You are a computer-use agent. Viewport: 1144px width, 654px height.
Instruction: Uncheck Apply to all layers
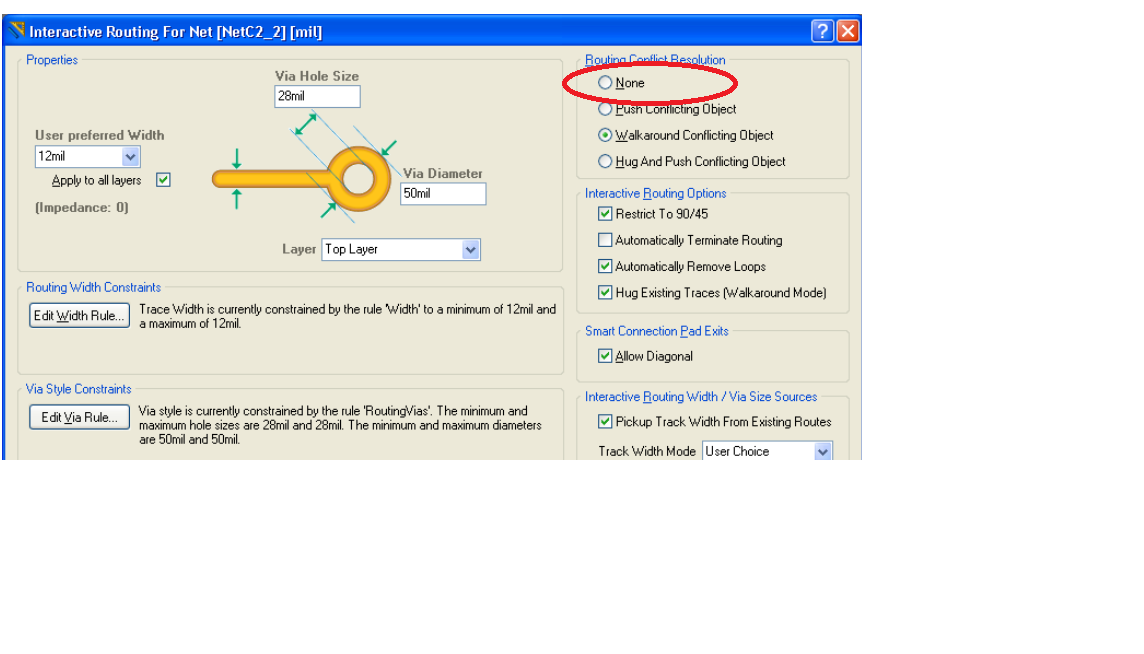pos(162,179)
